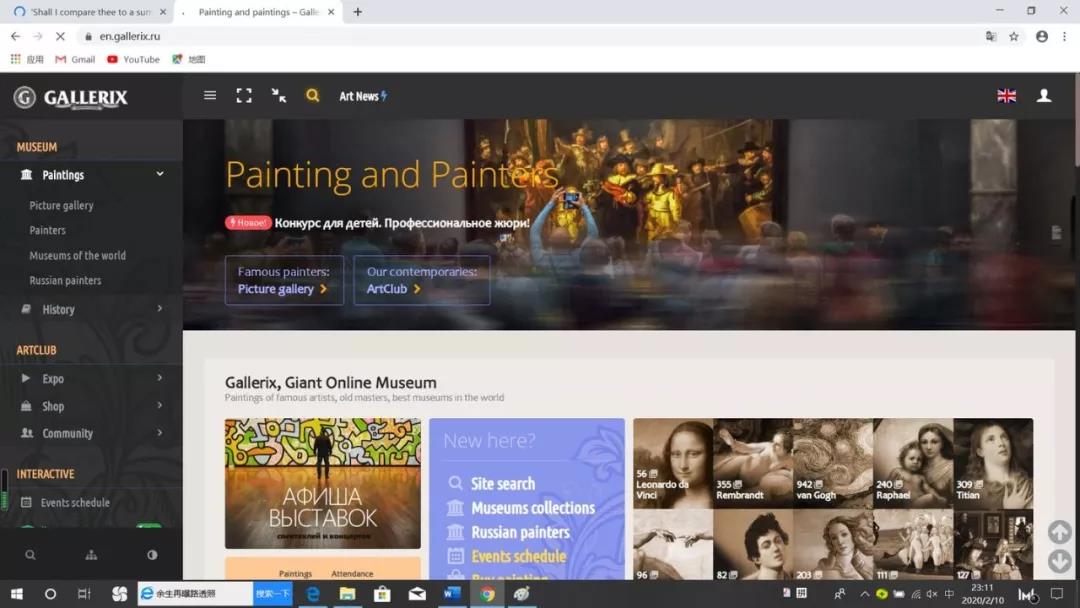Viewport: 1080px width, 608px height.
Task: Click the hamburger menu icon in header
Action: click(x=210, y=96)
